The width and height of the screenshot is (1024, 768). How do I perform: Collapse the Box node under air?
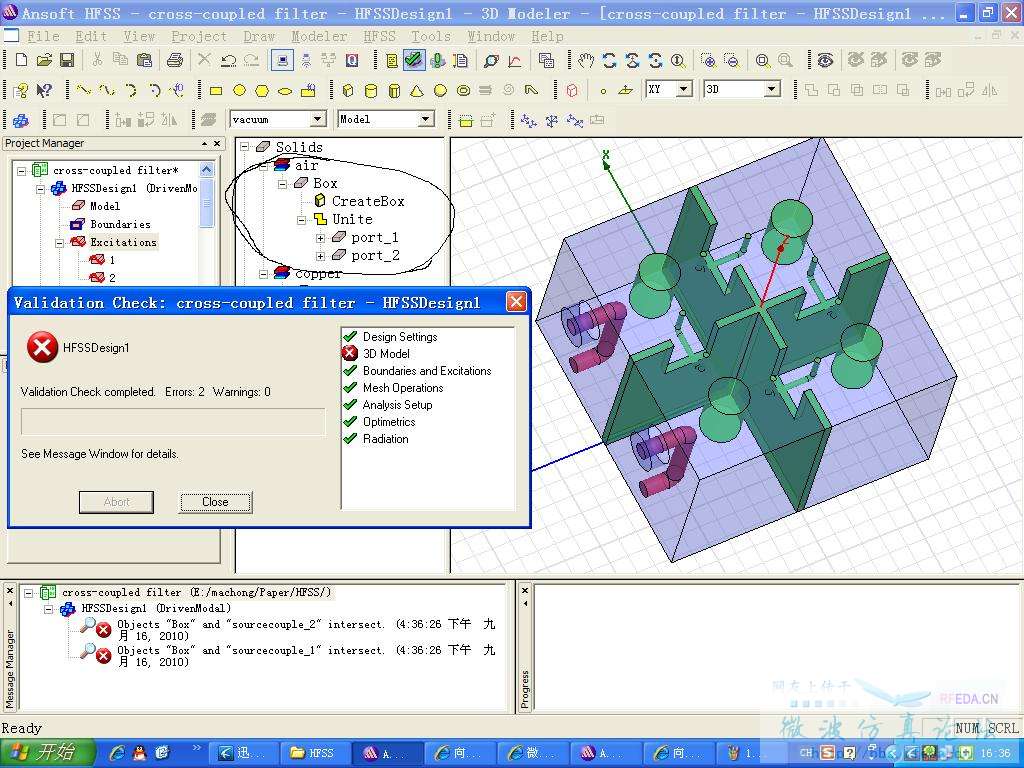[282, 184]
